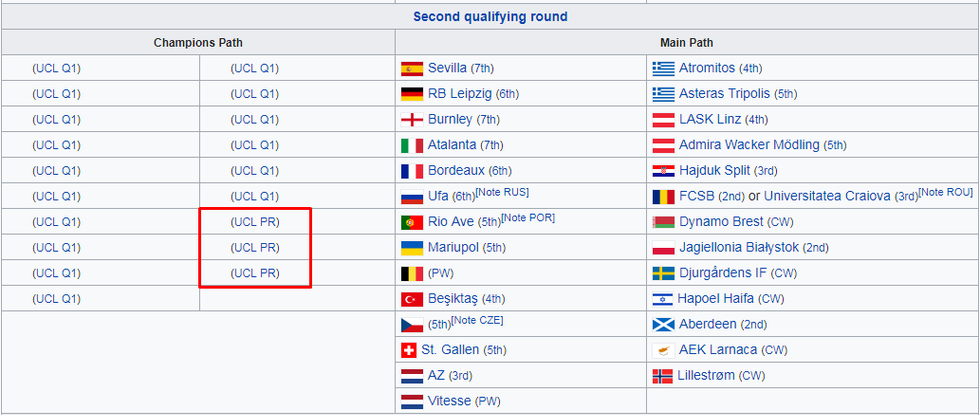Click the Norway flag next to Lillestrøm
Viewport: 980px width, 415px height.
(x=663, y=375)
